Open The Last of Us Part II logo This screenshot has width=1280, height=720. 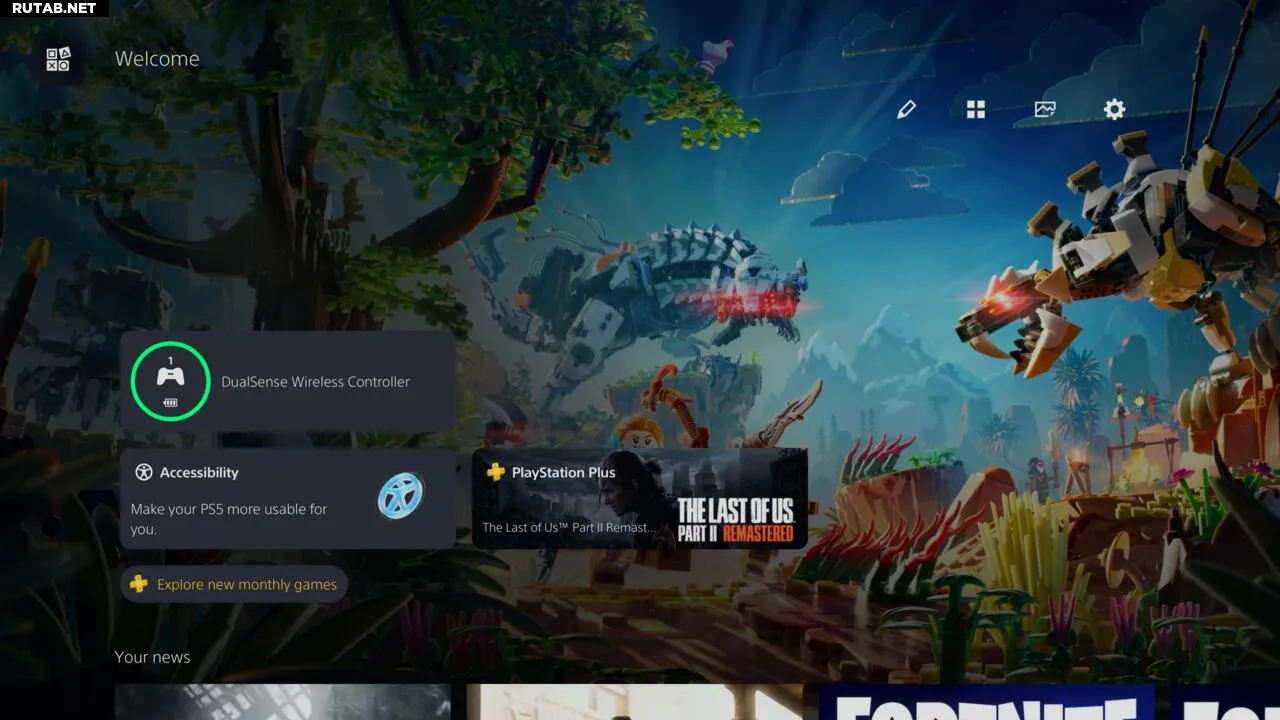click(x=735, y=520)
